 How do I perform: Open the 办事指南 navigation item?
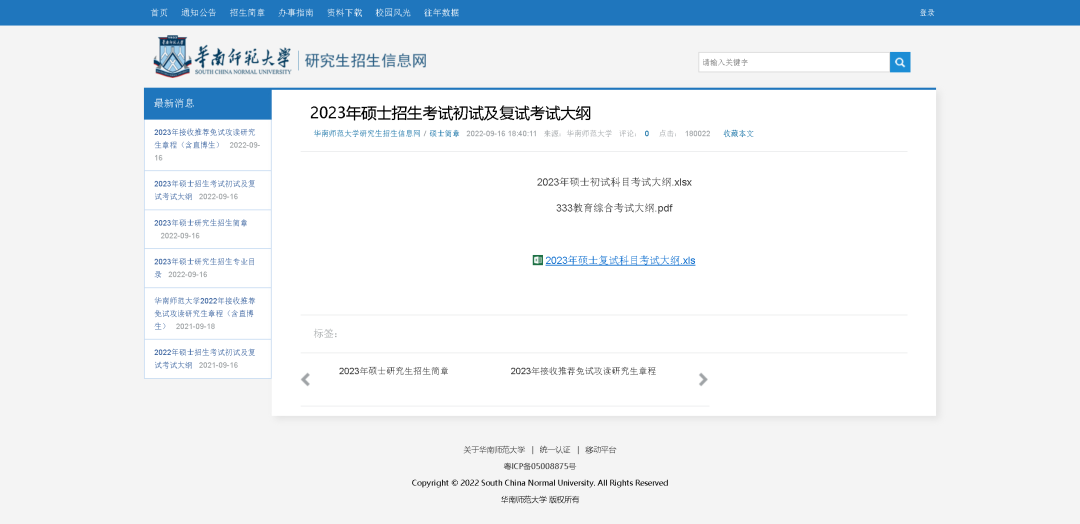pyautogui.click(x=296, y=12)
